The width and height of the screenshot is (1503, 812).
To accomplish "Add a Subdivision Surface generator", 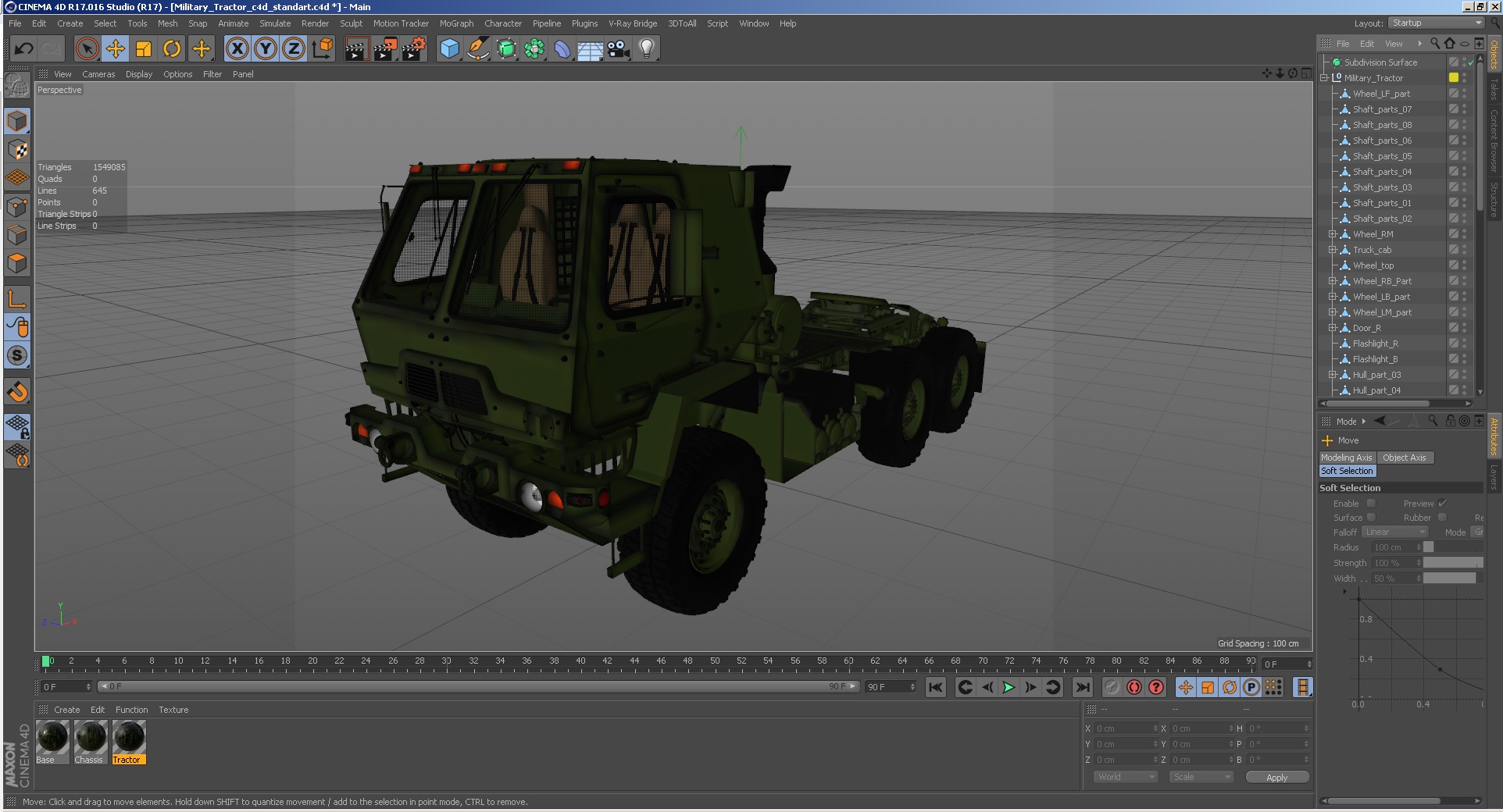I will pyautogui.click(x=506, y=48).
